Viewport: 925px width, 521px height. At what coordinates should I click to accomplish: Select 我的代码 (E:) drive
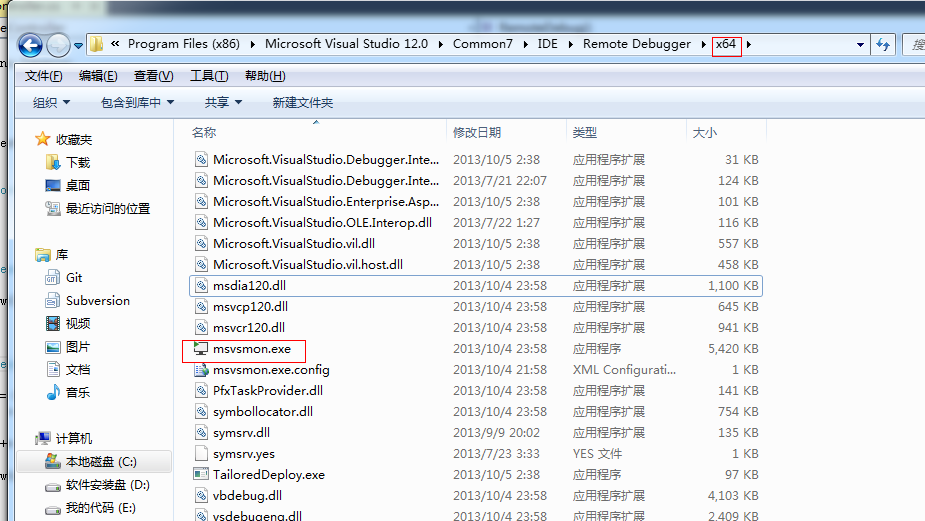(101, 507)
